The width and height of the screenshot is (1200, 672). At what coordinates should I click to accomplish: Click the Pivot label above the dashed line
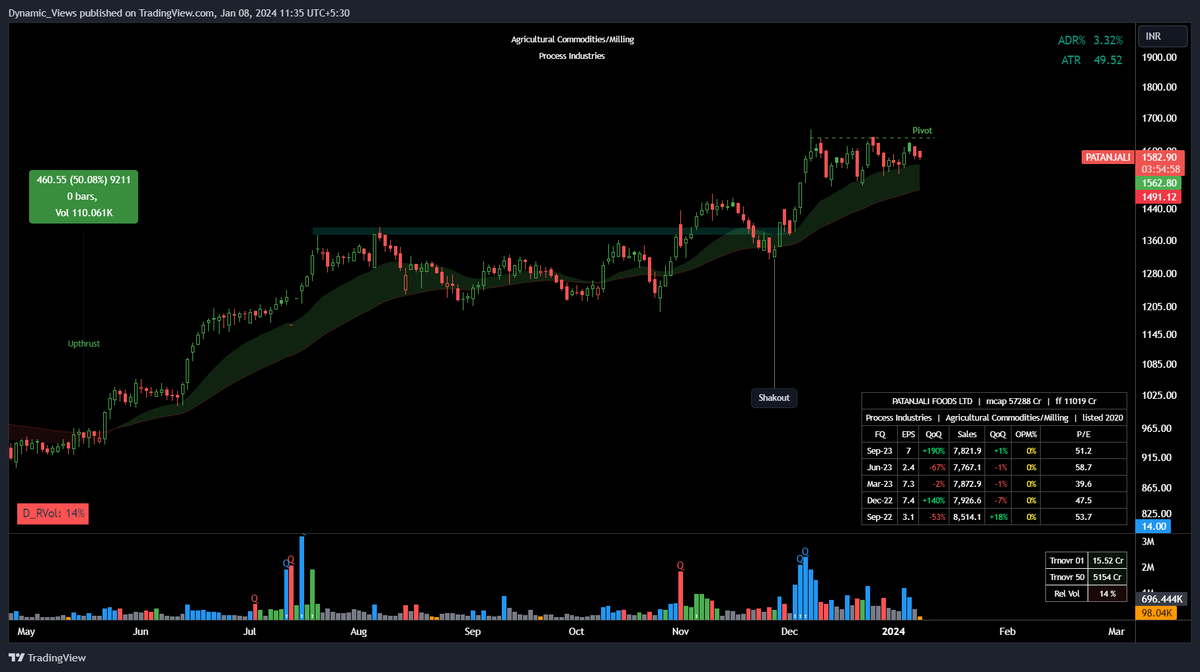point(922,131)
